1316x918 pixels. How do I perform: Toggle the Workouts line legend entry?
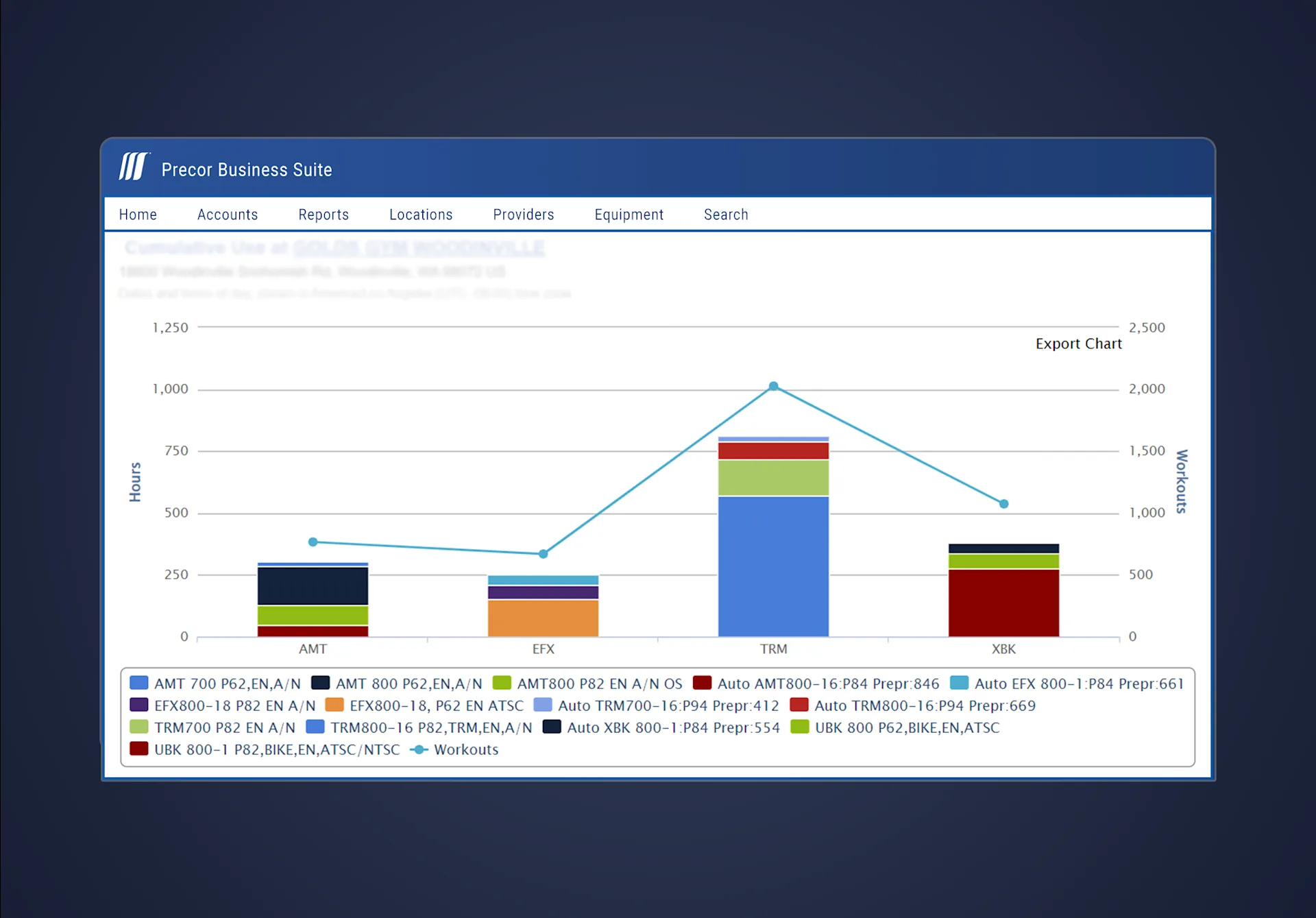(x=454, y=749)
